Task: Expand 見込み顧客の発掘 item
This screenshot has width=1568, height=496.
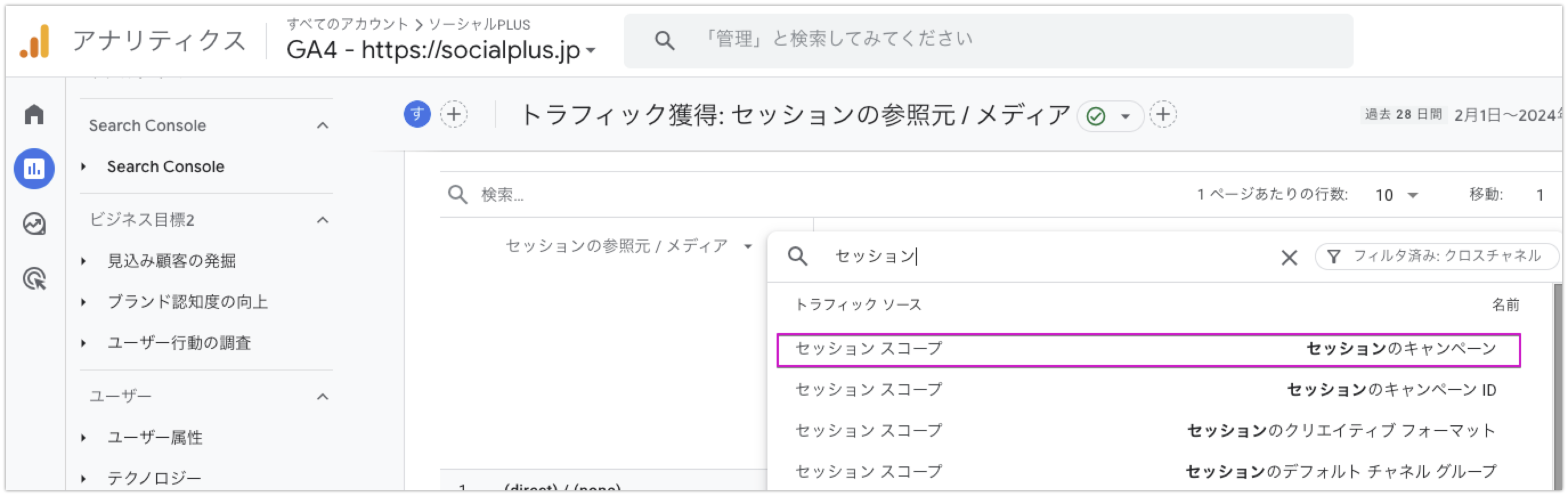Action: click(83, 261)
